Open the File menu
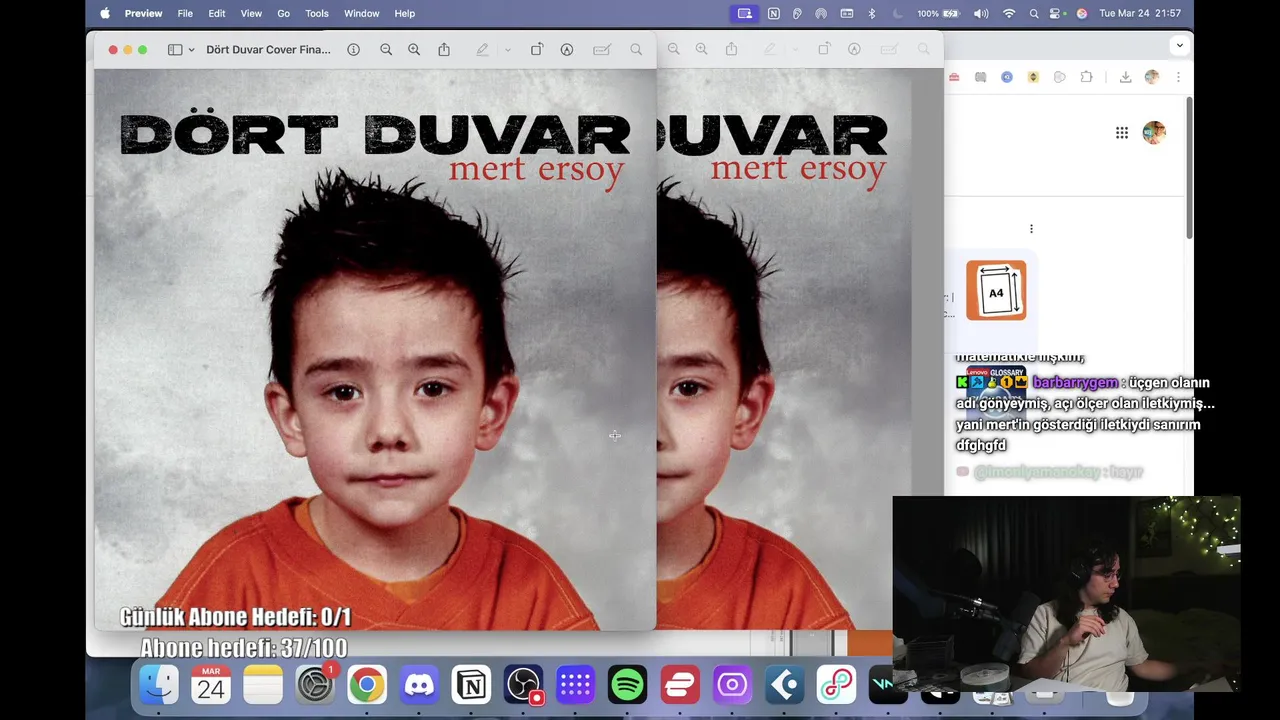Viewport: 1280px width, 720px height. pos(185,13)
